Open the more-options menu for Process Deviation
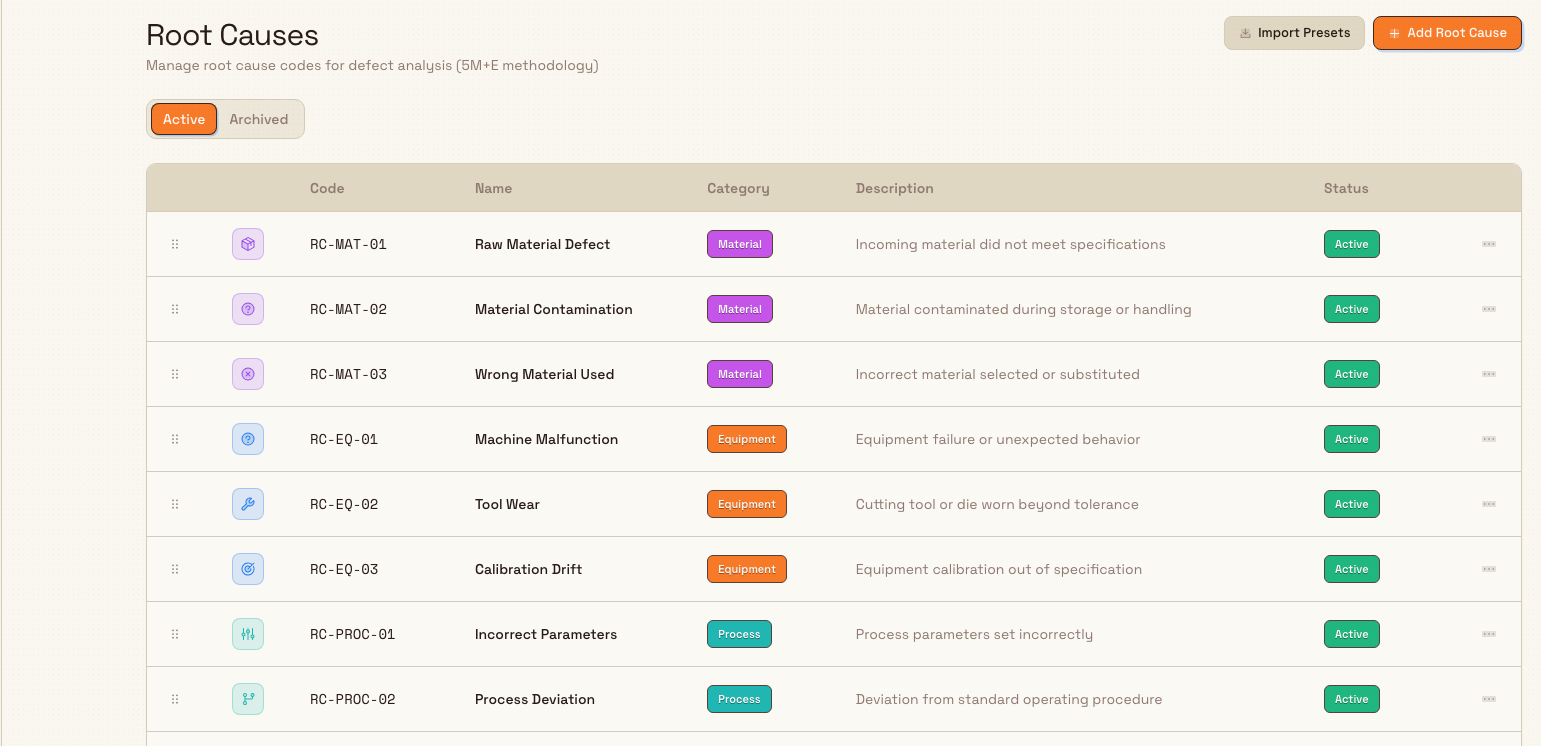Viewport: 1541px width, 746px height. pyautogui.click(x=1489, y=699)
